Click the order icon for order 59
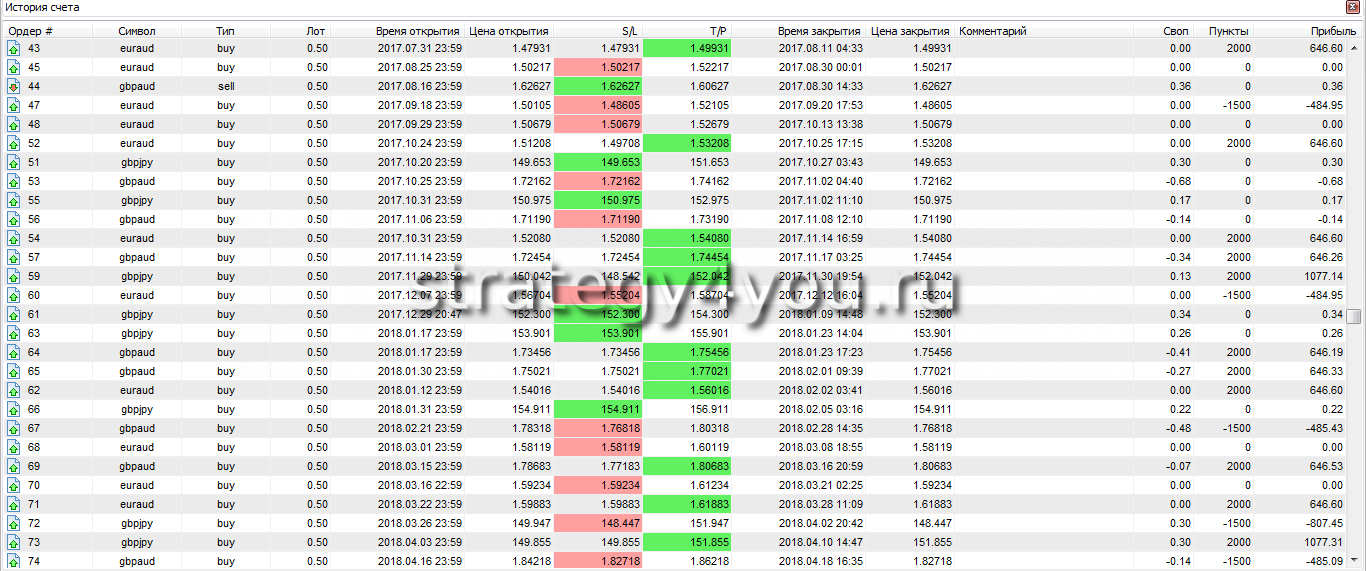The width and height of the screenshot is (1366, 571). point(14,276)
